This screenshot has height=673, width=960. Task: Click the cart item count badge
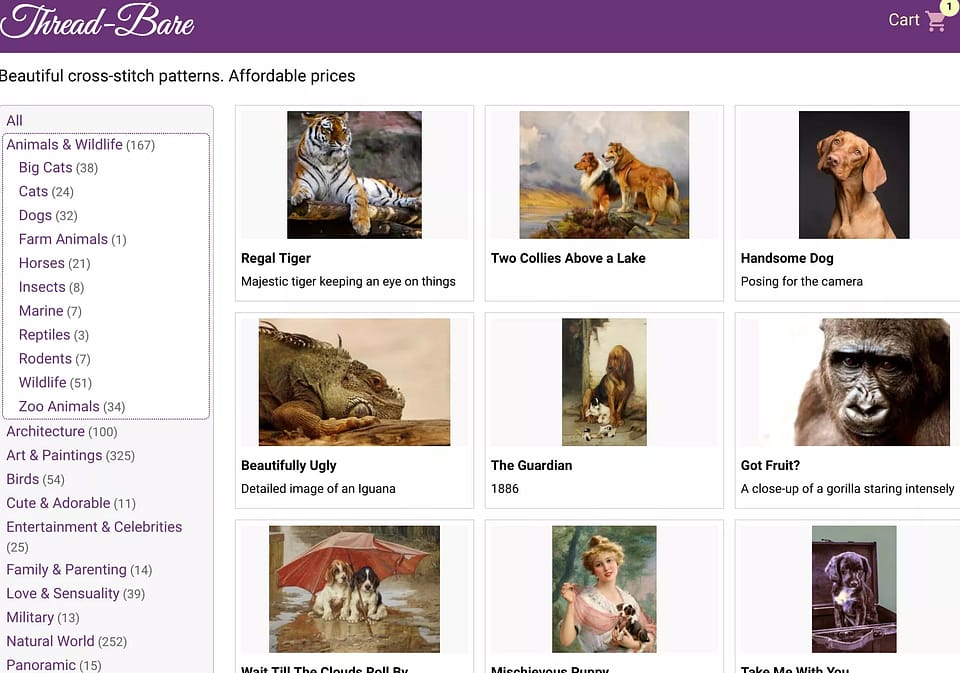[948, 7]
